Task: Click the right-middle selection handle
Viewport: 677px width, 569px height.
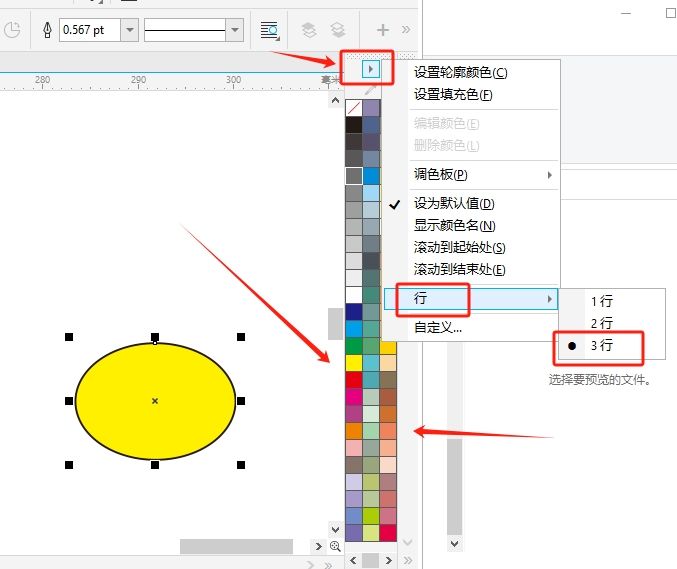Action: click(x=241, y=401)
